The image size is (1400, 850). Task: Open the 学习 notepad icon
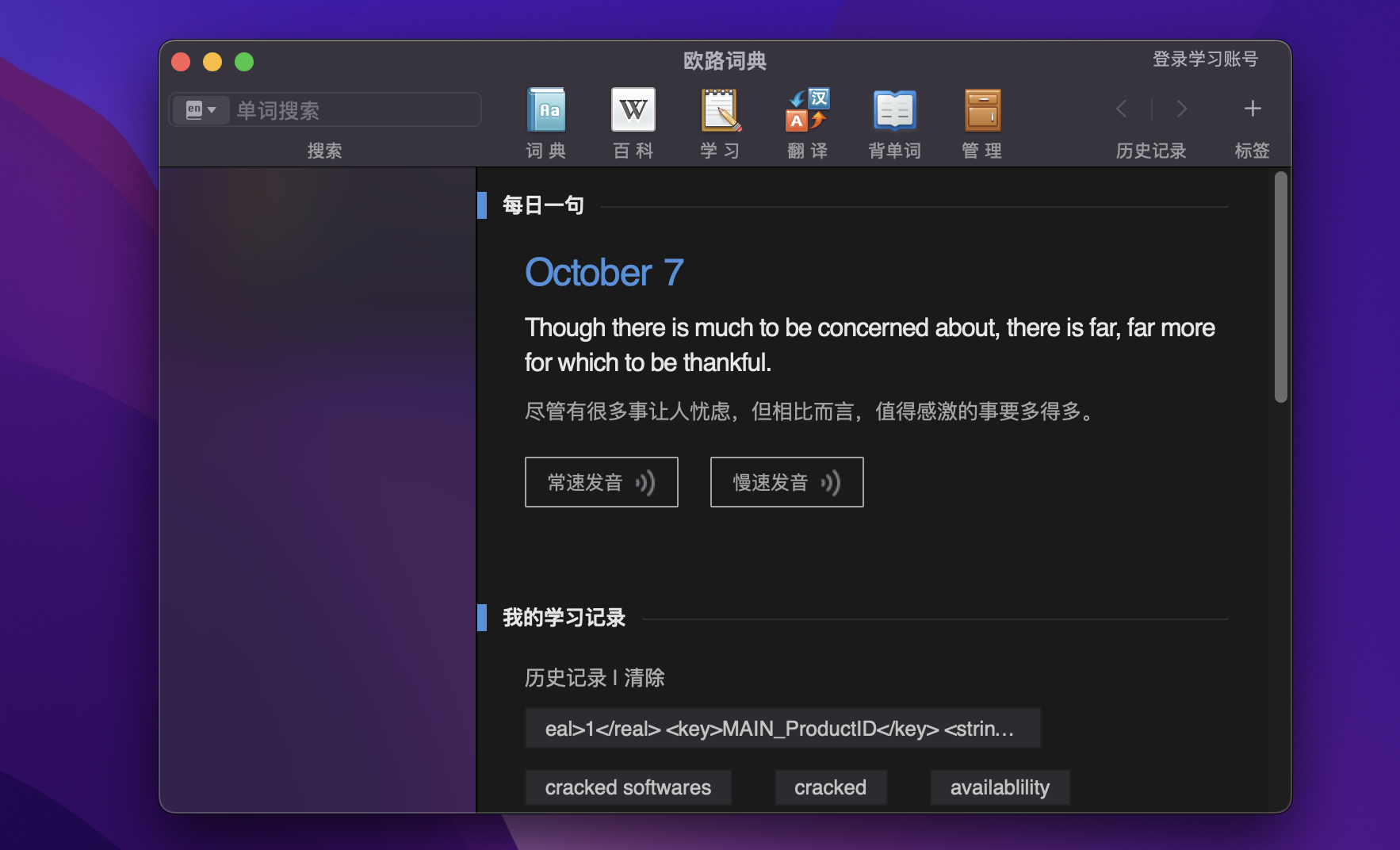720,110
